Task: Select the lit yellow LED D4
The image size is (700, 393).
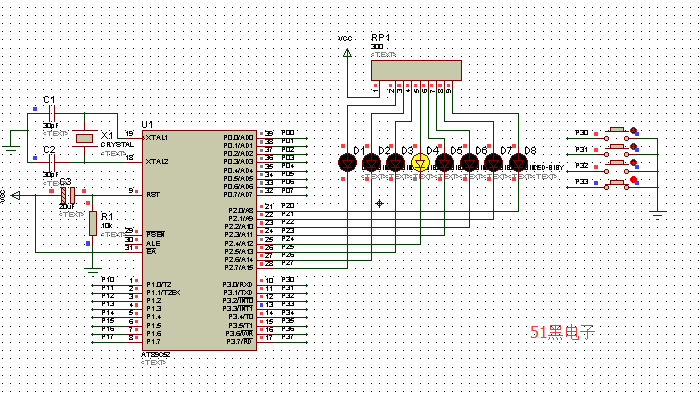Action: tap(420, 163)
